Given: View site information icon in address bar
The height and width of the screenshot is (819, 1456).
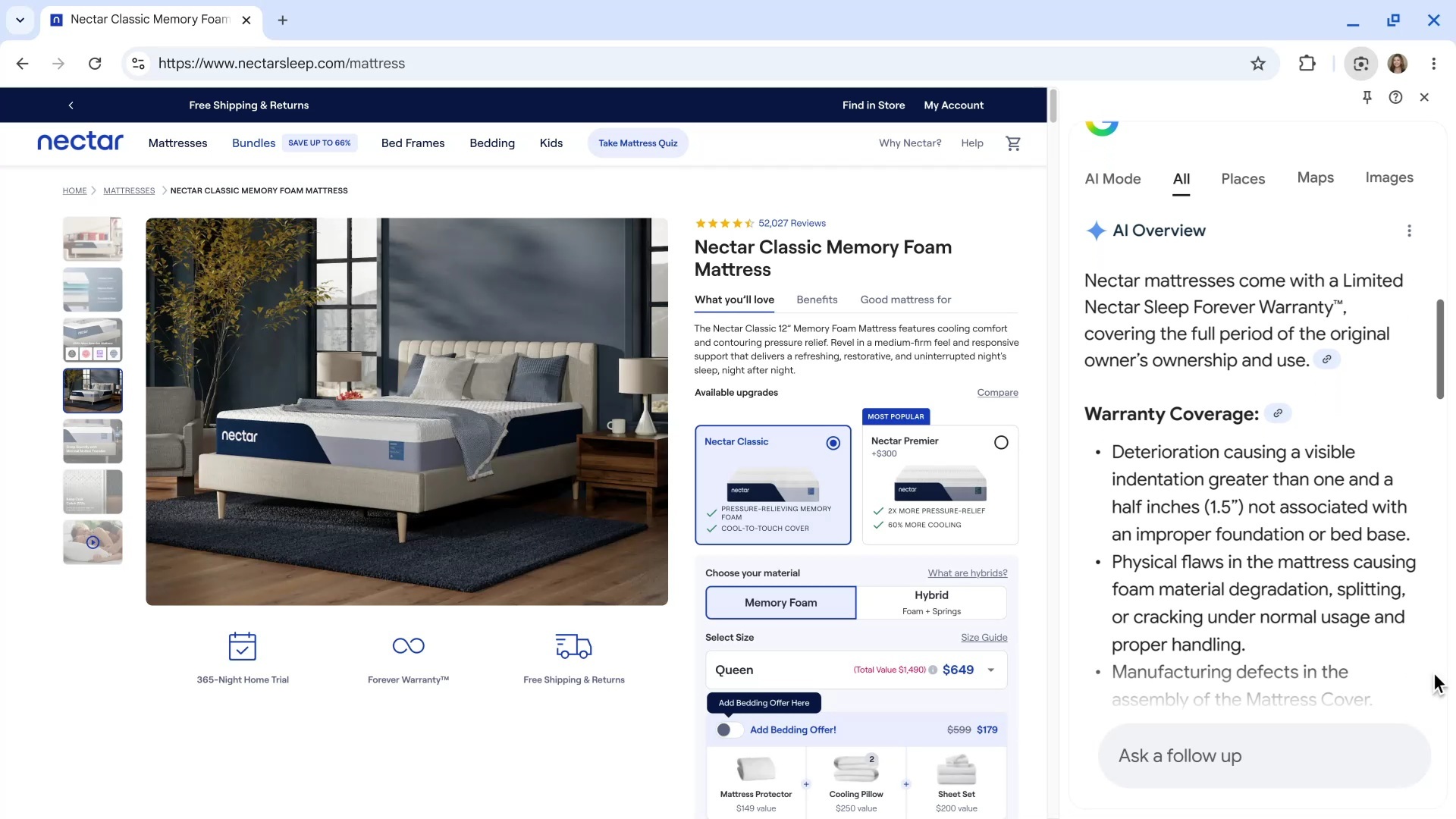Looking at the screenshot, I should click(x=138, y=64).
